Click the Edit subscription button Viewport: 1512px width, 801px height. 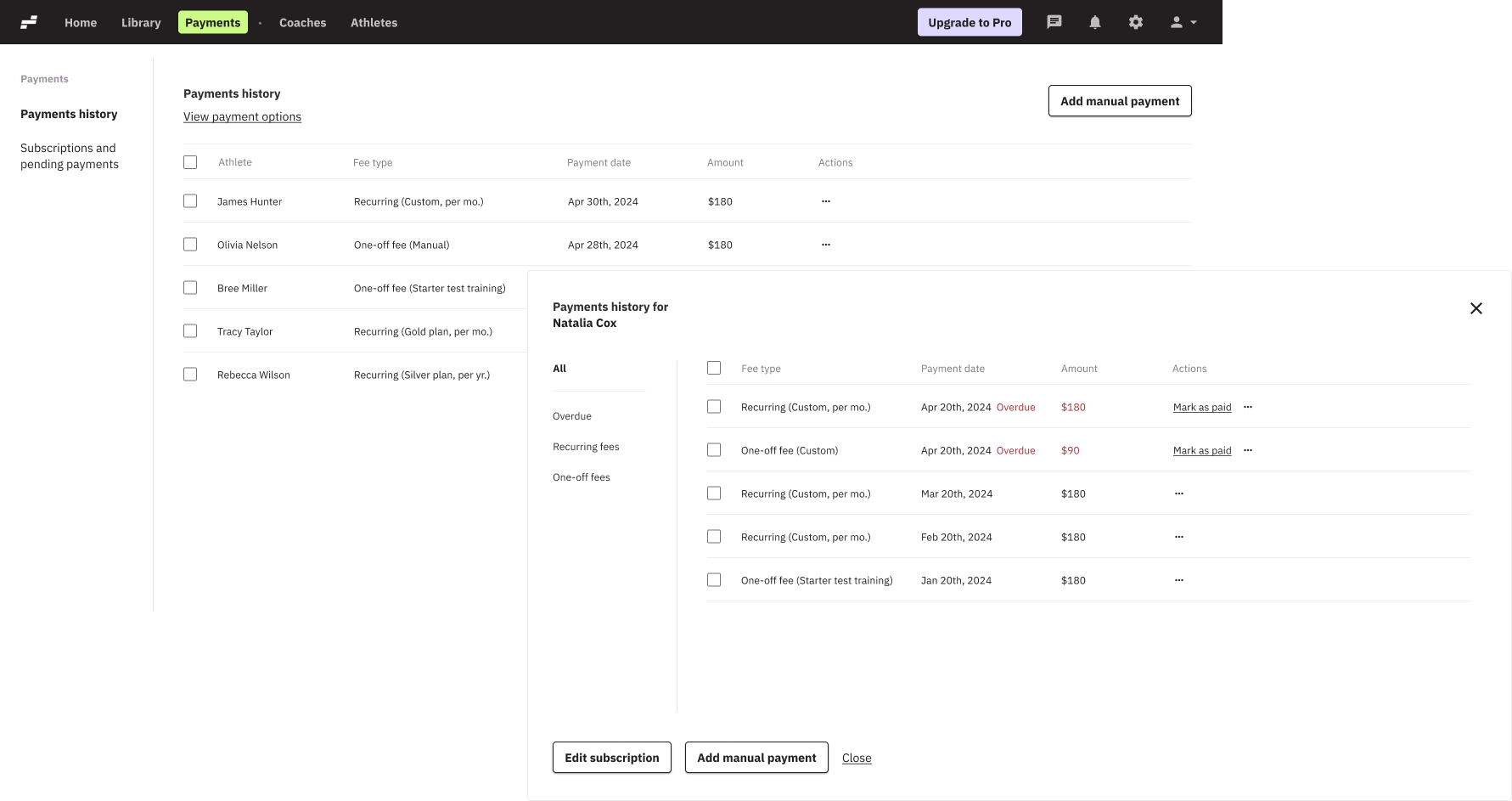coord(611,758)
